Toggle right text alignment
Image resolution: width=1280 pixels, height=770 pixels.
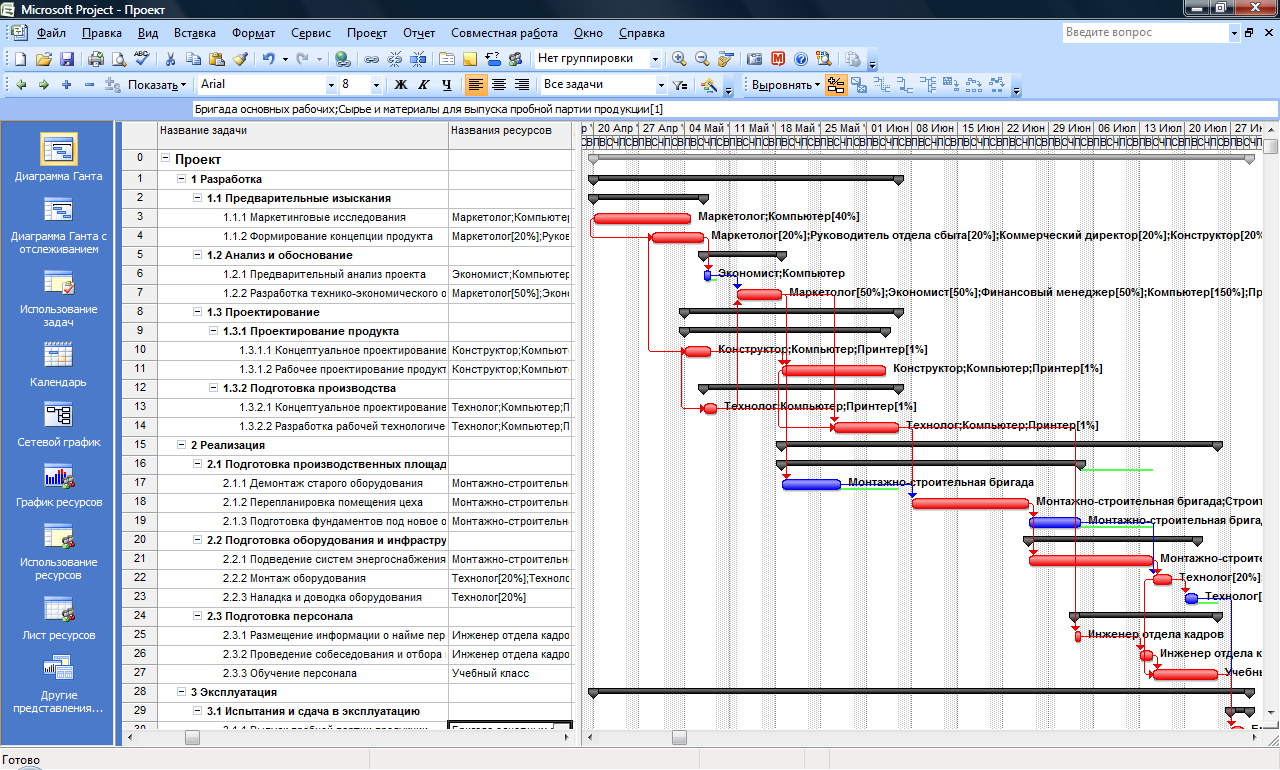[521, 85]
